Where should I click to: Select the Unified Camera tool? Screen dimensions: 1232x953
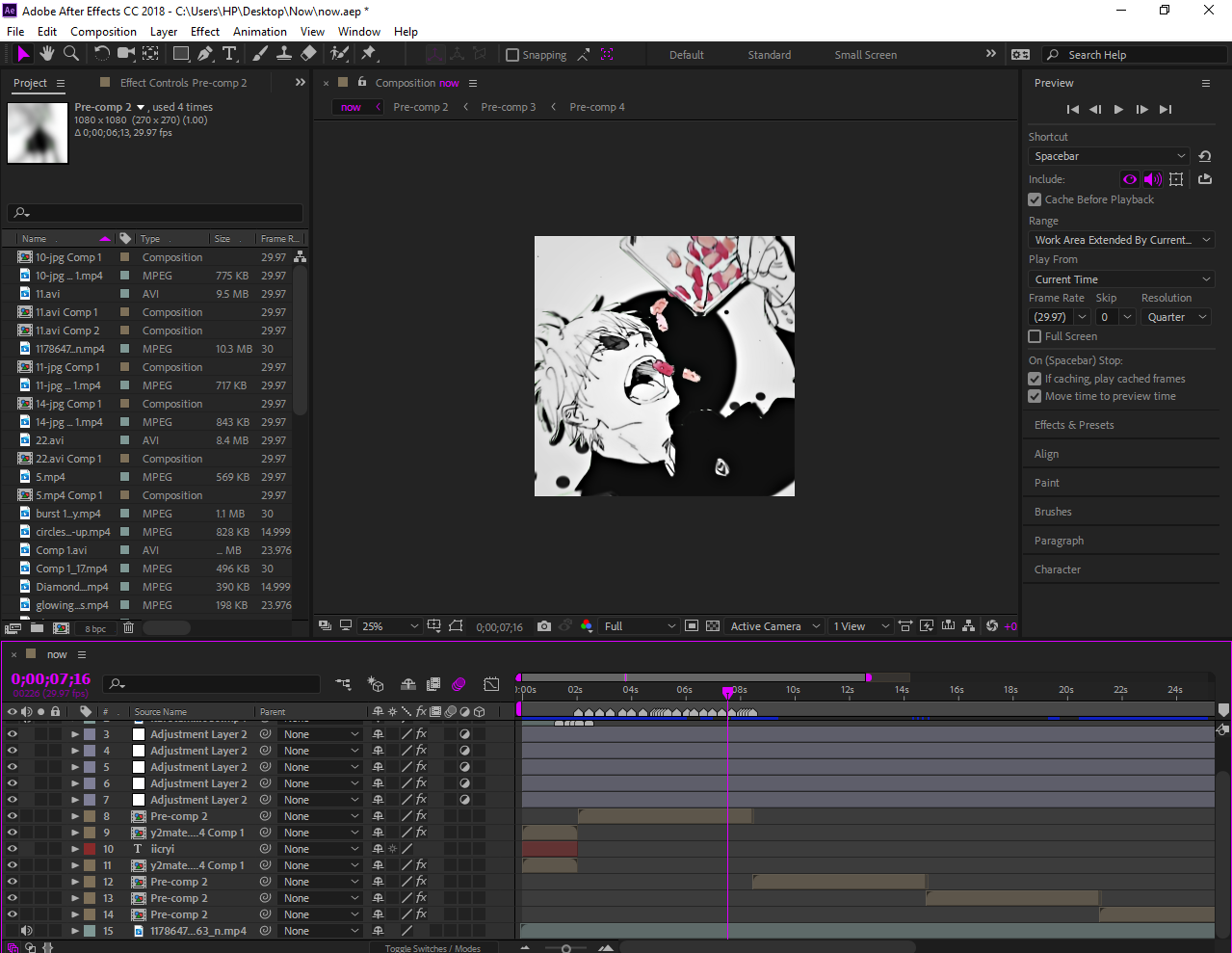[127, 54]
